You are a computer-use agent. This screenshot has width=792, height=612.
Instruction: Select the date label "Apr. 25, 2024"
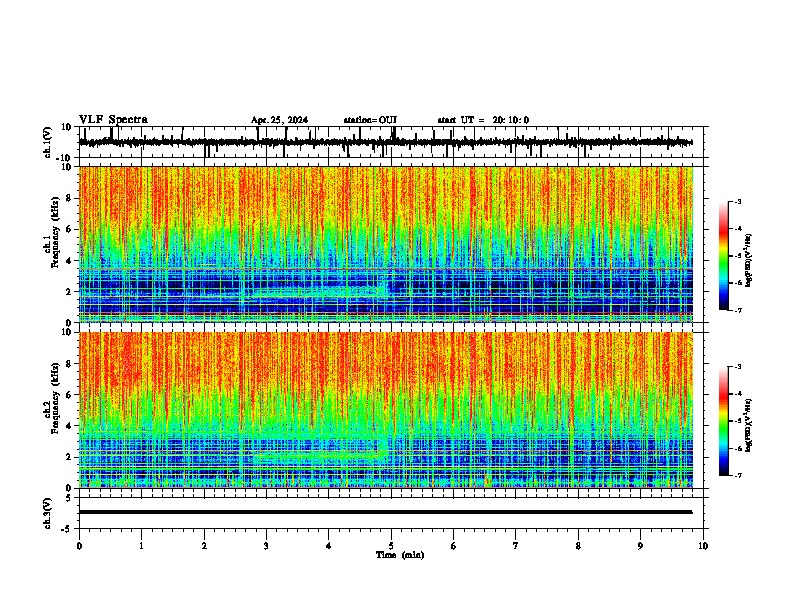pyautogui.click(x=279, y=120)
